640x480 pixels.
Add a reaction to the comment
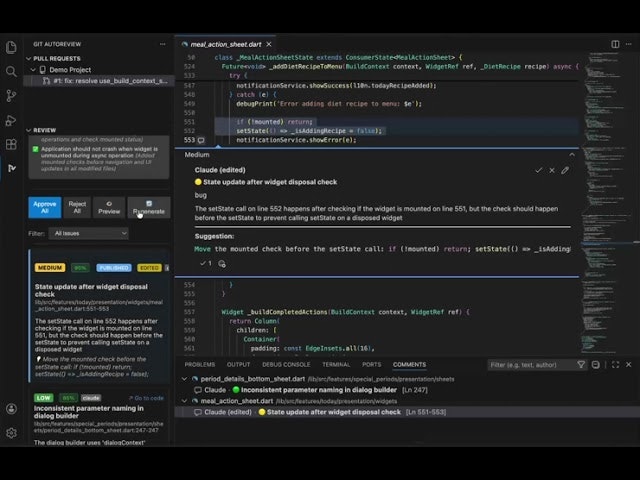pos(222,264)
